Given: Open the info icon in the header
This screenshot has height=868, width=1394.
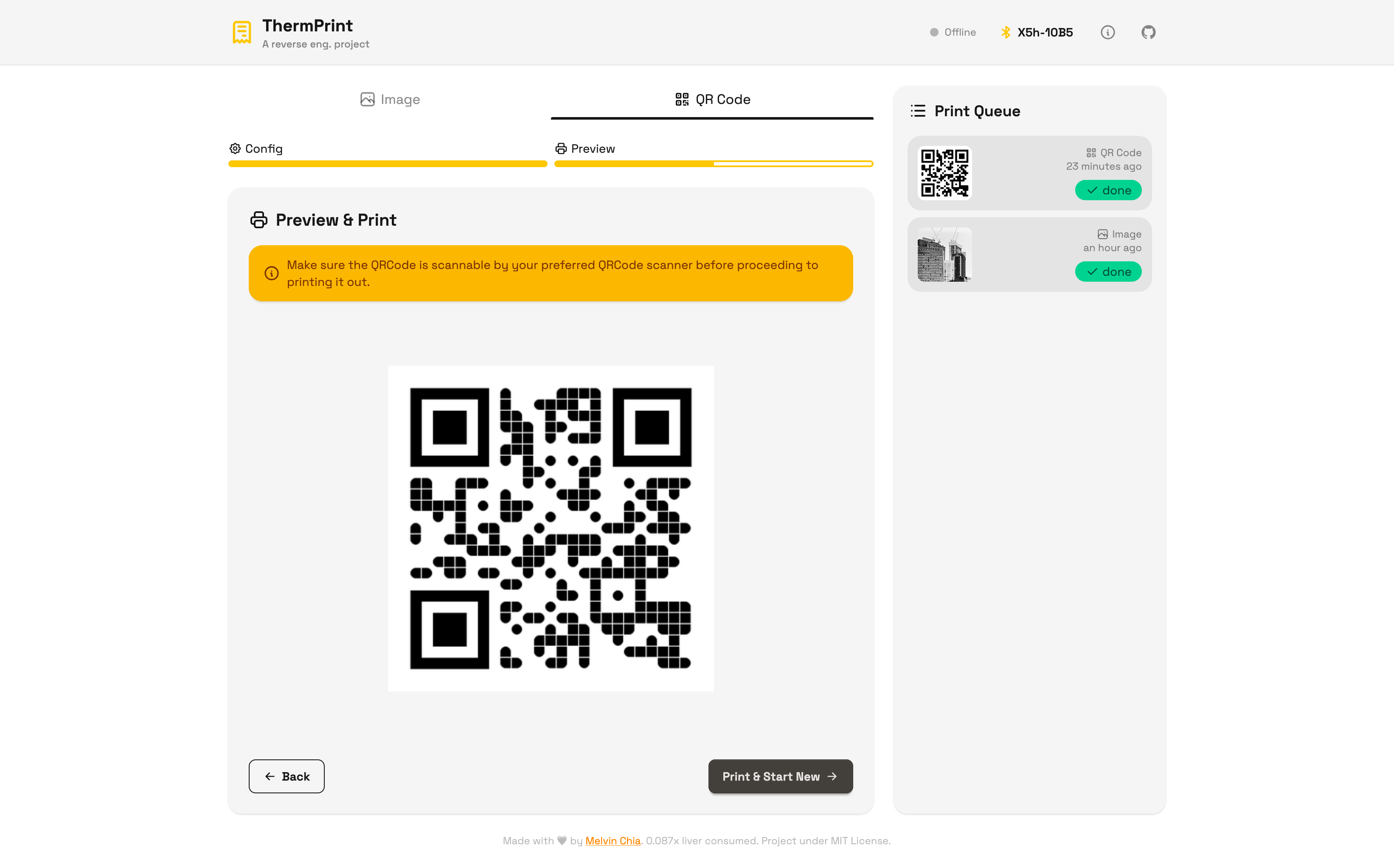Looking at the screenshot, I should (1107, 32).
